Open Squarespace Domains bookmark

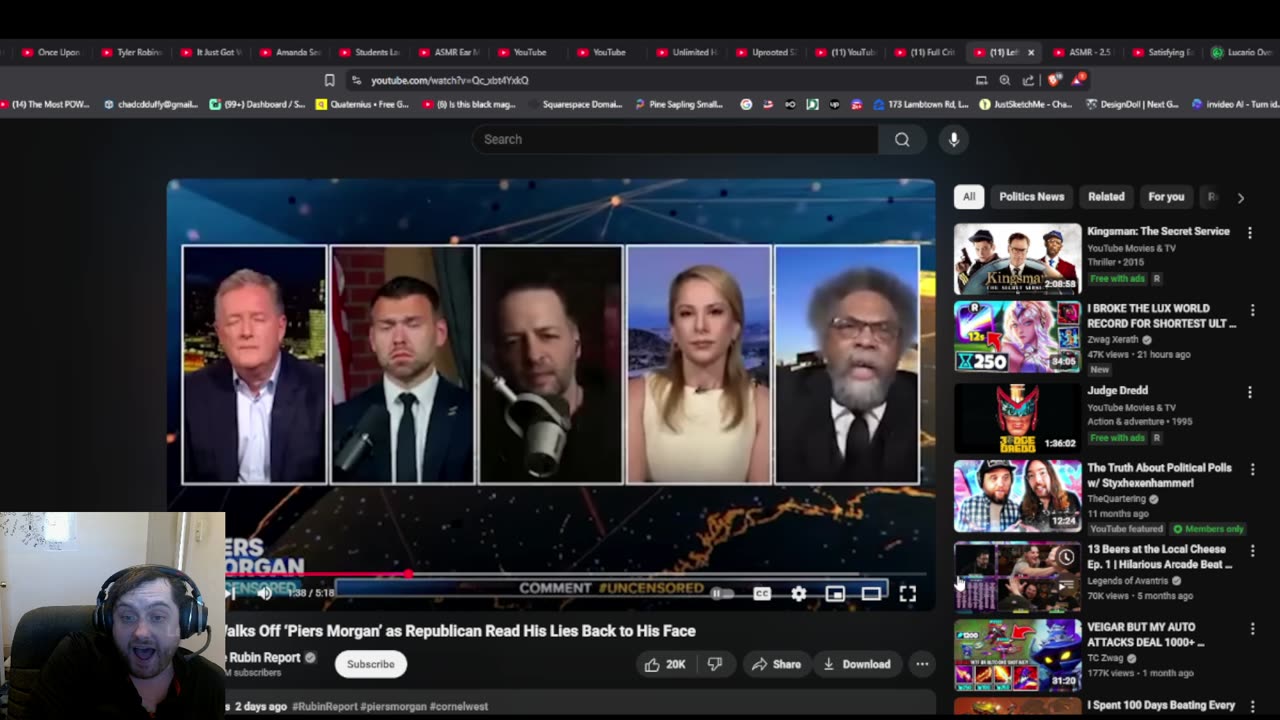(x=574, y=104)
